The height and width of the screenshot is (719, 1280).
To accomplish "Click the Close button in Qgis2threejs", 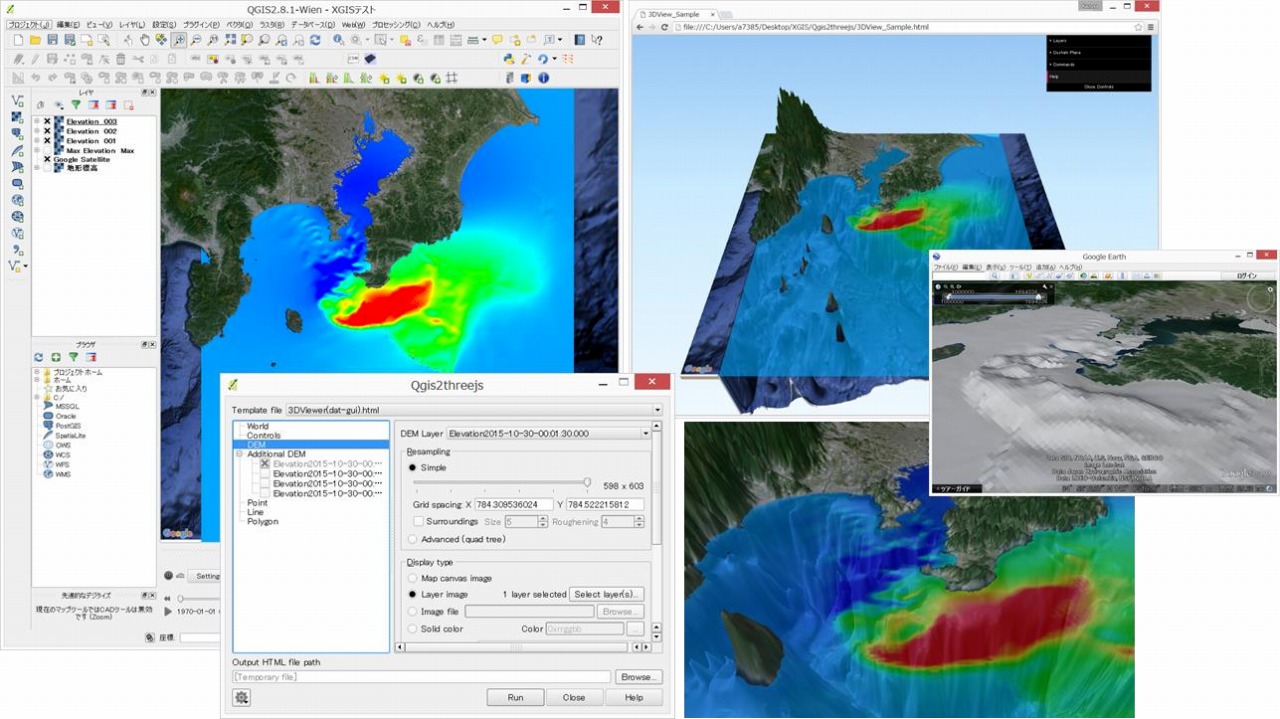I will (574, 697).
